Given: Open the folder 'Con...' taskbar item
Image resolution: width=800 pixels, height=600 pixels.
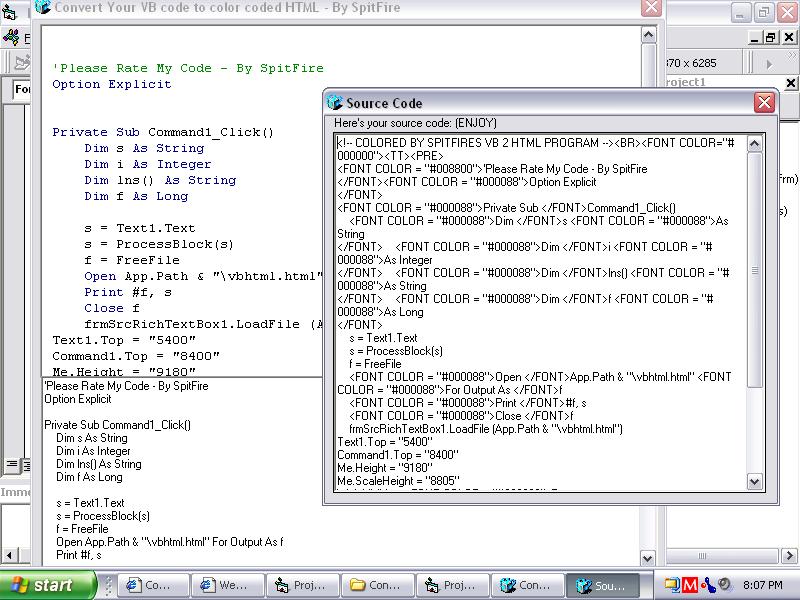Looking at the screenshot, I should [x=380, y=586].
